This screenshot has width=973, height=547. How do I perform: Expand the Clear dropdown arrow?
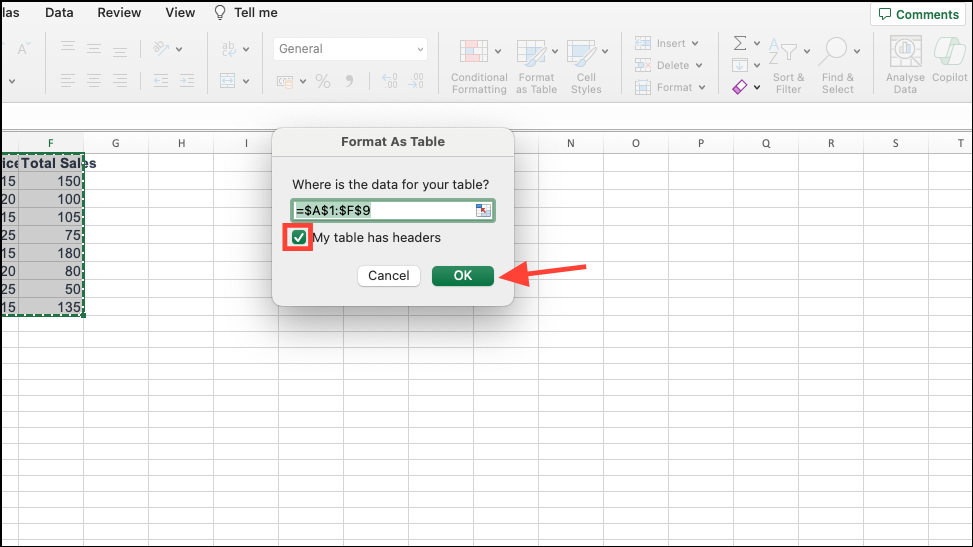pos(756,88)
